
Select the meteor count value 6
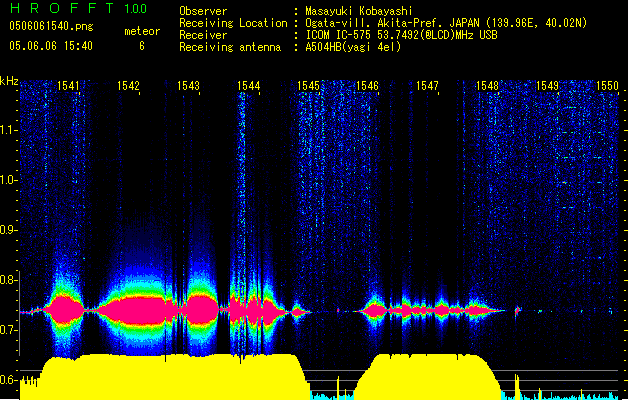coord(141,46)
